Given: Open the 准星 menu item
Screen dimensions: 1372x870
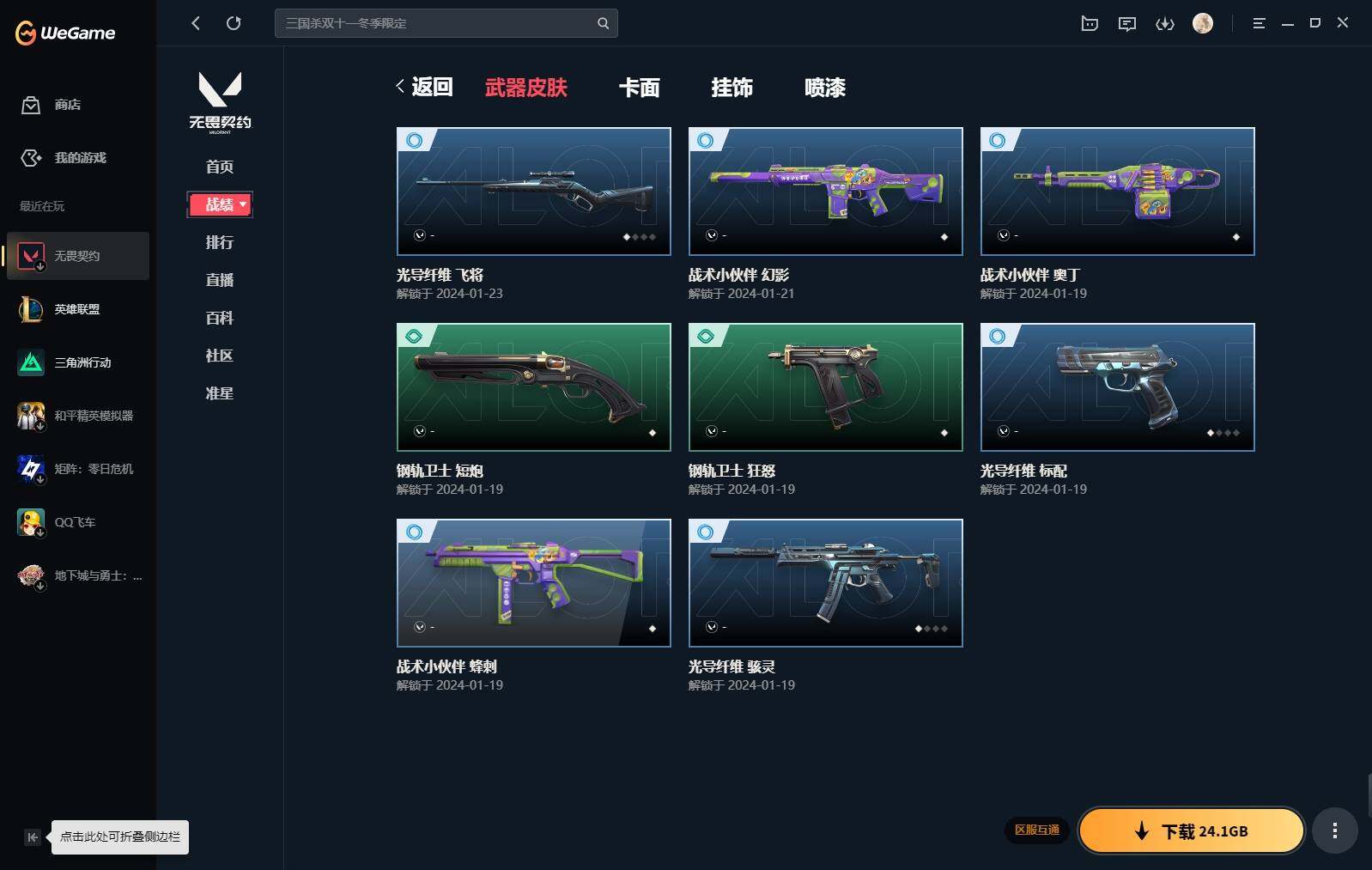Looking at the screenshot, I should [220, 393].
